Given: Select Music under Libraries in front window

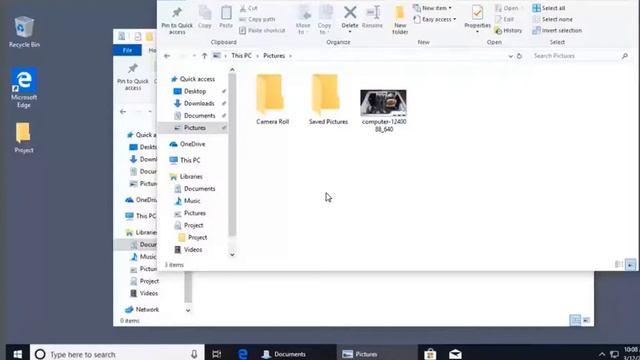Looking at the screenshot, I should (187, 201).
